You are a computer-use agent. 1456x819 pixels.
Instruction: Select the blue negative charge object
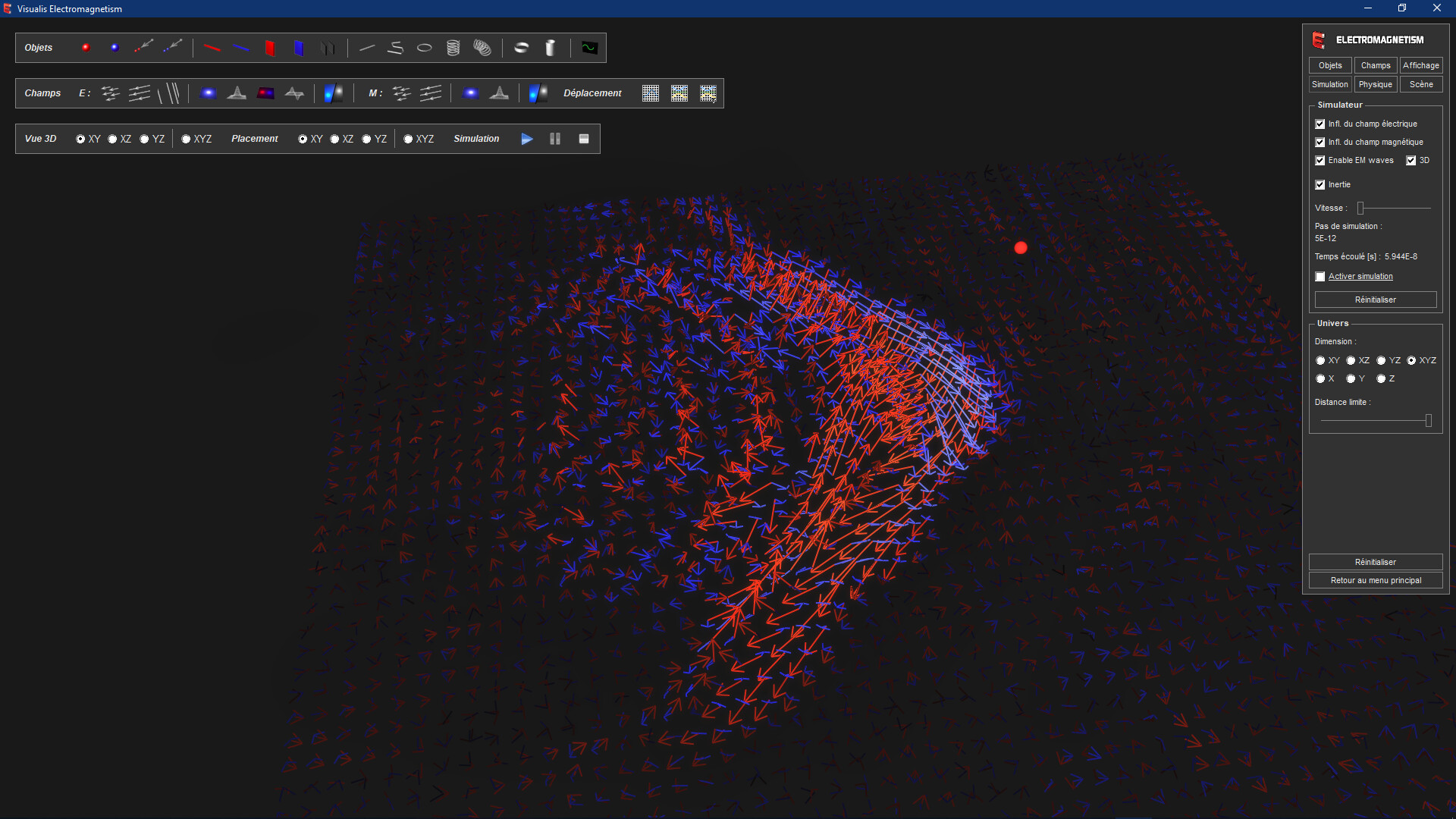115,47
